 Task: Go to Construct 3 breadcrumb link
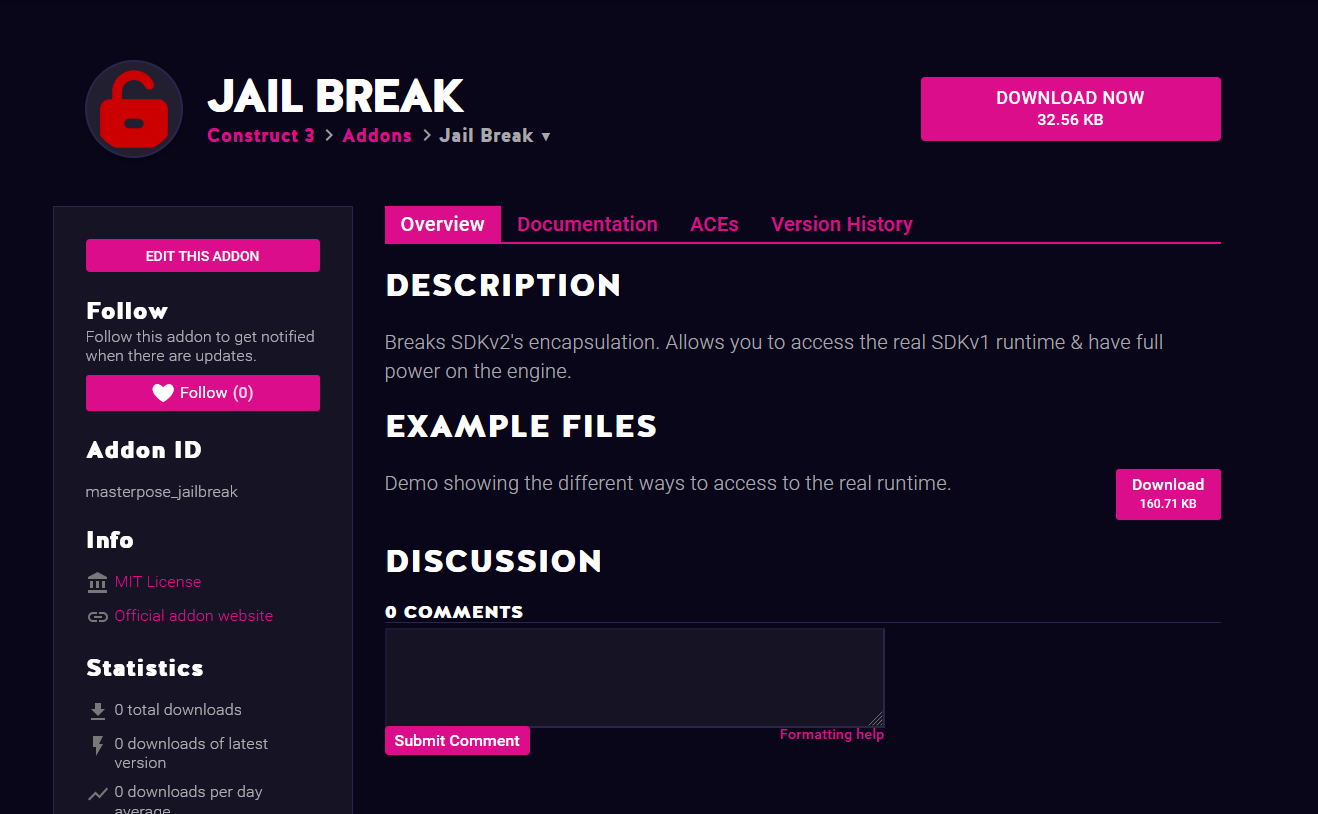tap(261, 136)
